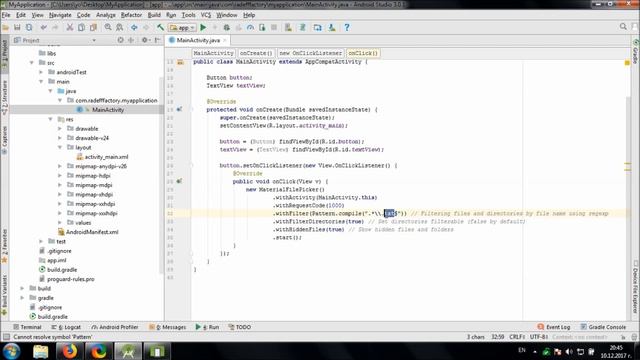The height and width of the screenshot is (360, 640).
Task: Click the Debug app bug icon
Action: pyautogui.click(x=227, y=27)
